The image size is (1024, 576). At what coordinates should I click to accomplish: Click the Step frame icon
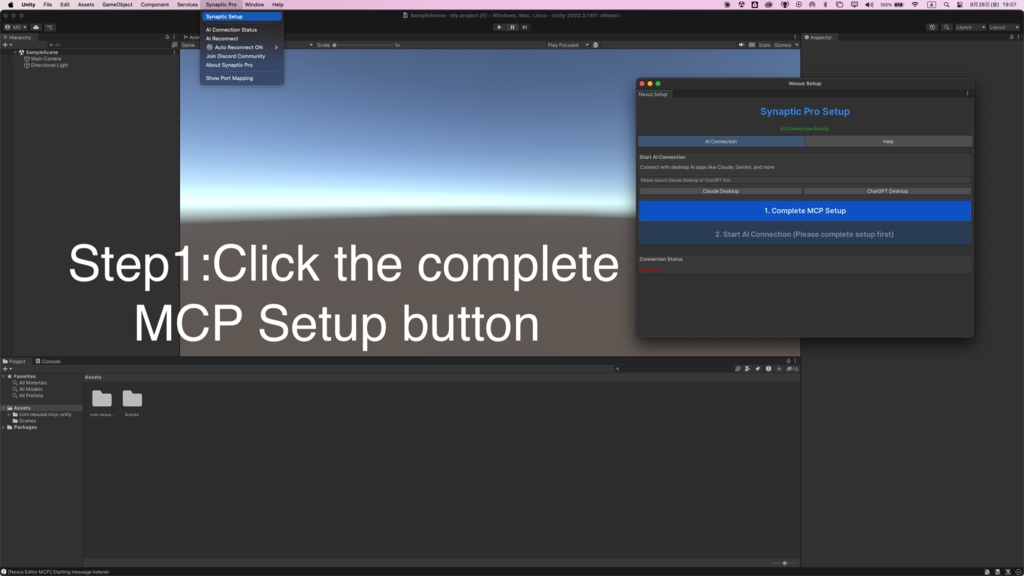[524, 27]
